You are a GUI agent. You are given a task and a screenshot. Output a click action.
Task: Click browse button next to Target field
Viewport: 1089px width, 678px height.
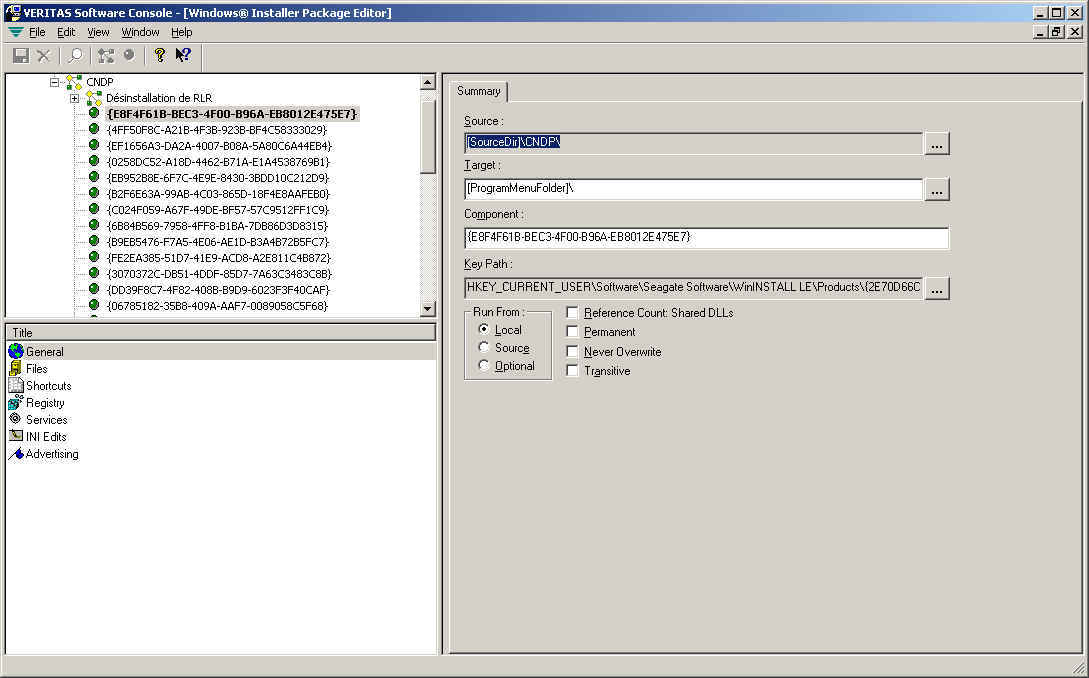pyautogui.click(x=937, y=190)
